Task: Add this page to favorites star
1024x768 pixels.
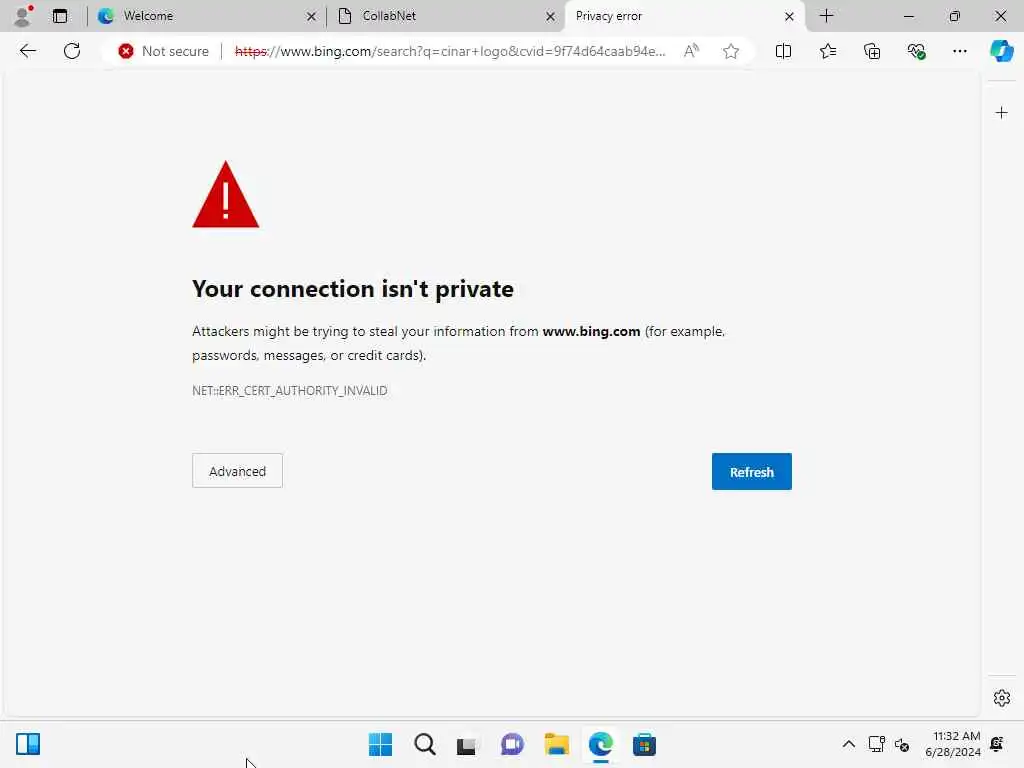Action: click(731, 51)
